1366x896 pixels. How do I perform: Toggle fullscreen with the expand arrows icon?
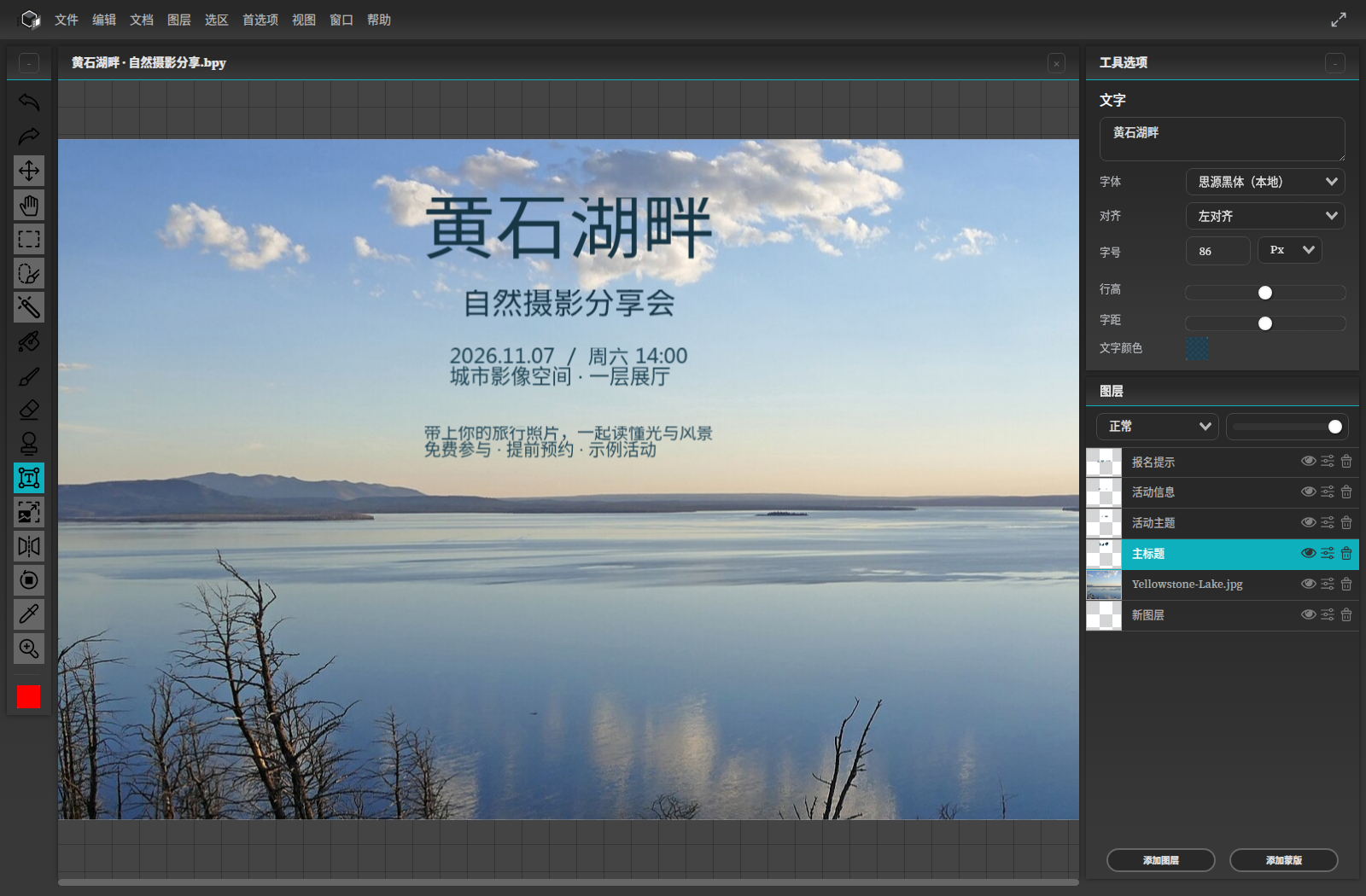click(x=1339, y=20)
